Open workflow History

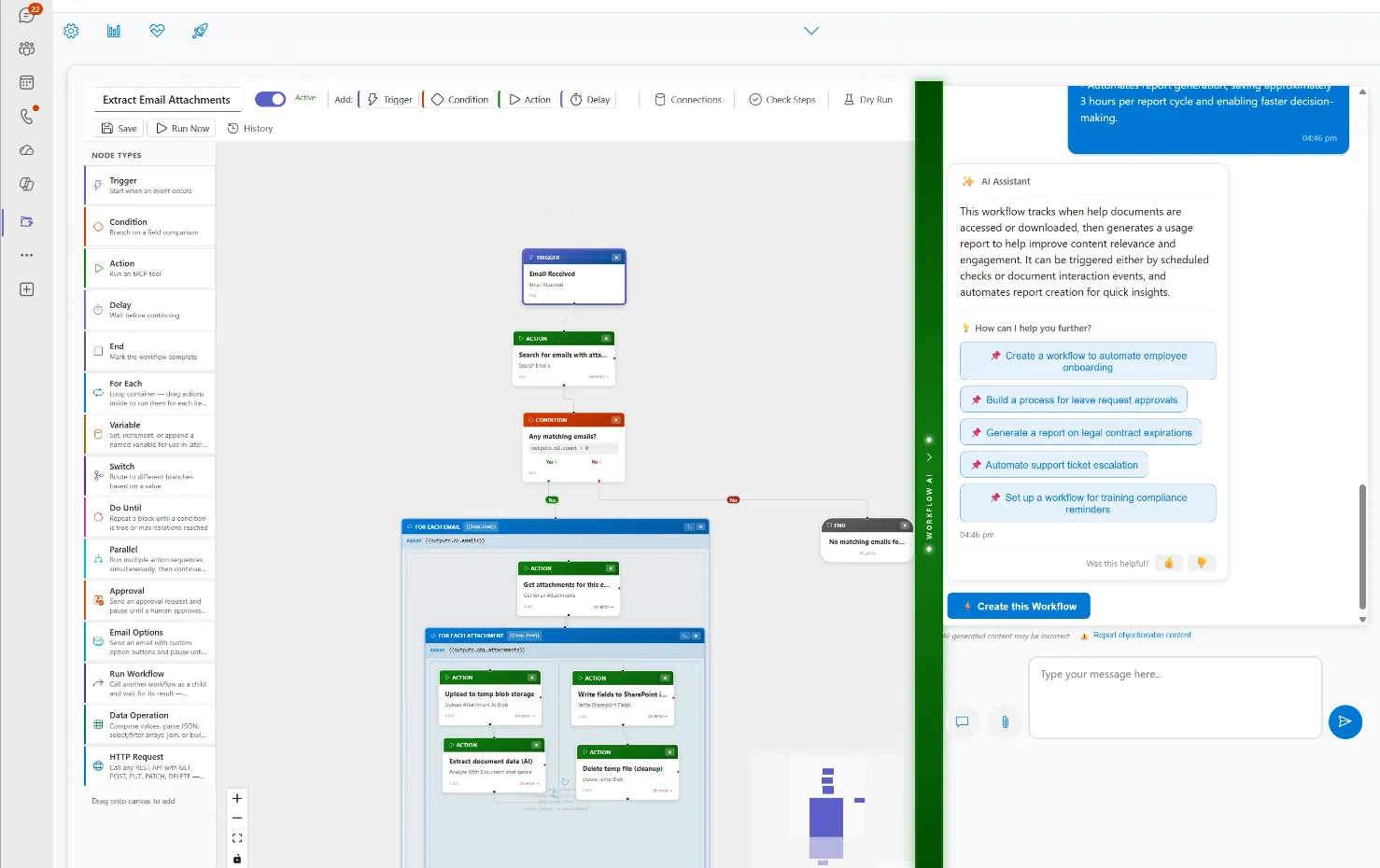click(250, 129)
